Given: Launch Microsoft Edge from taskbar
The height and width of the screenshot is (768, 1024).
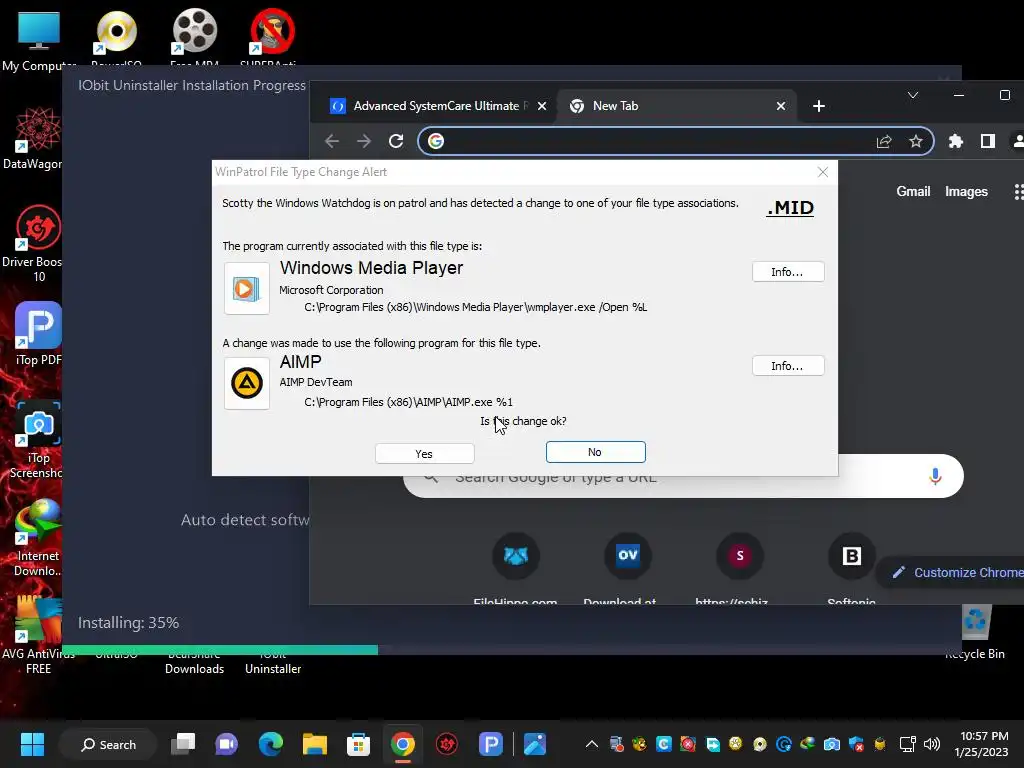Looking at the screenshot, I should point(270,744).
